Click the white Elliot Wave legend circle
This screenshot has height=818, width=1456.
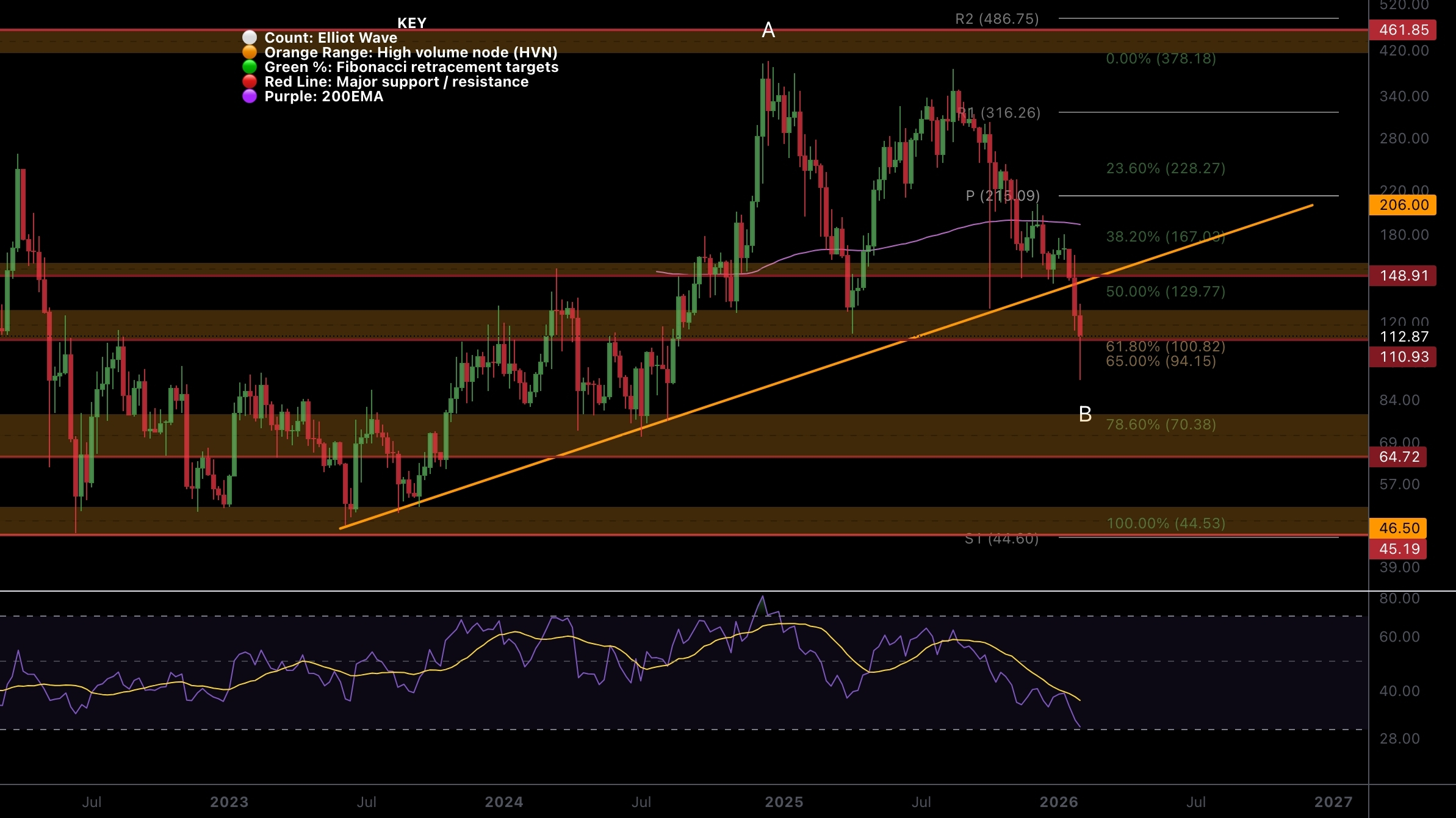(249, 38)
